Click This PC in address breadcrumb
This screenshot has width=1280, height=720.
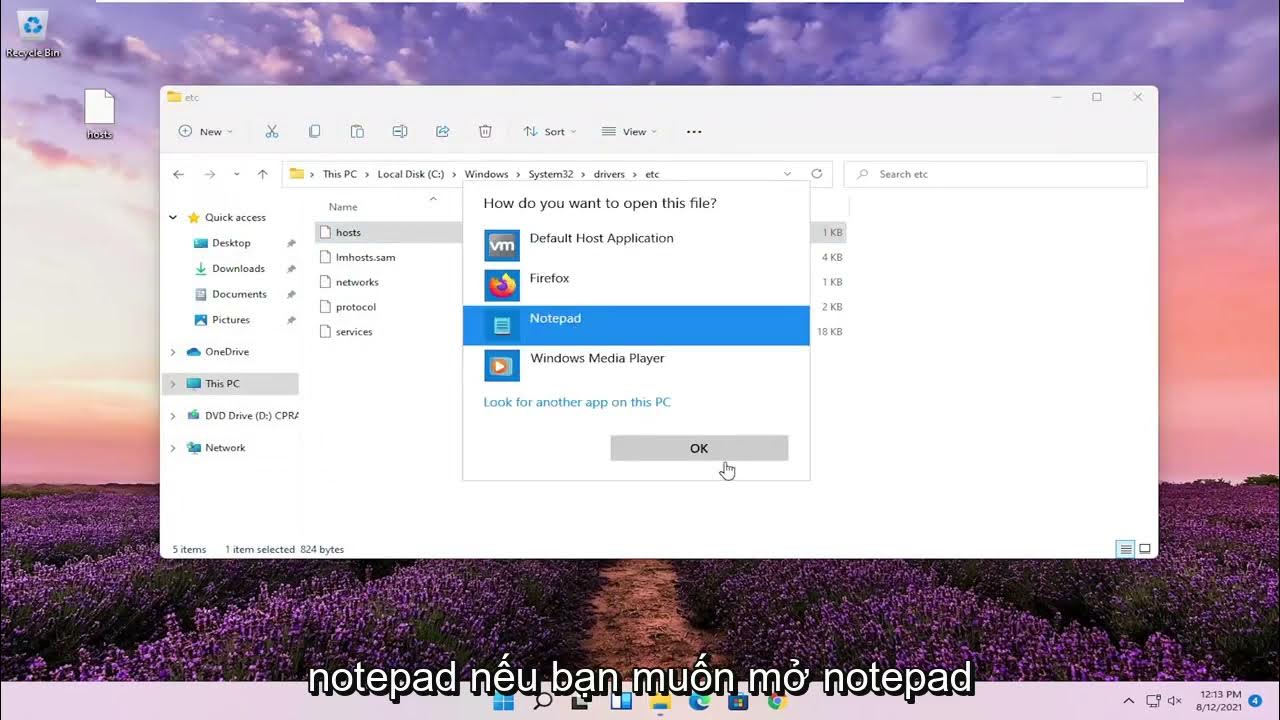click(339, 174)
